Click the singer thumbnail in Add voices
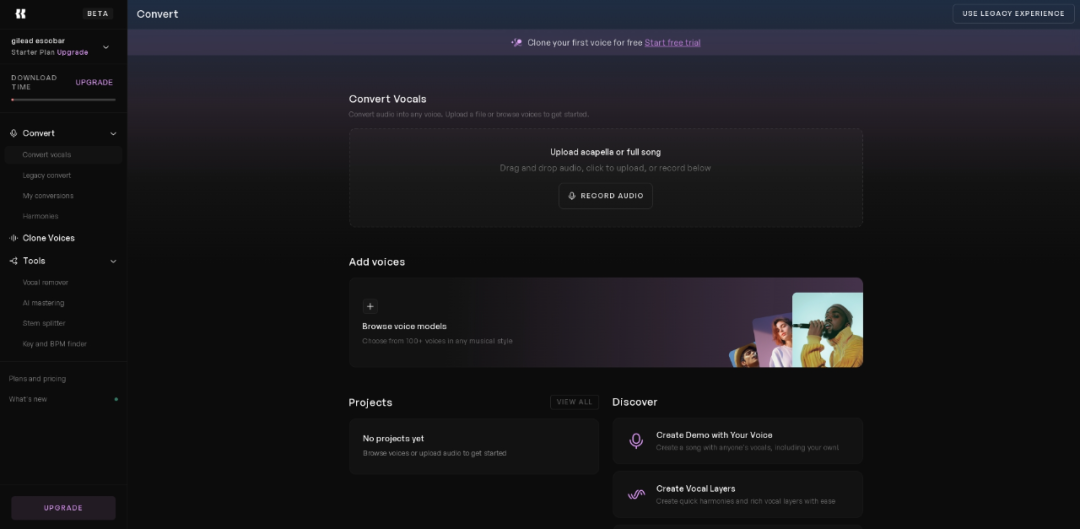The image size is (1080, 529). click(826, 329)
